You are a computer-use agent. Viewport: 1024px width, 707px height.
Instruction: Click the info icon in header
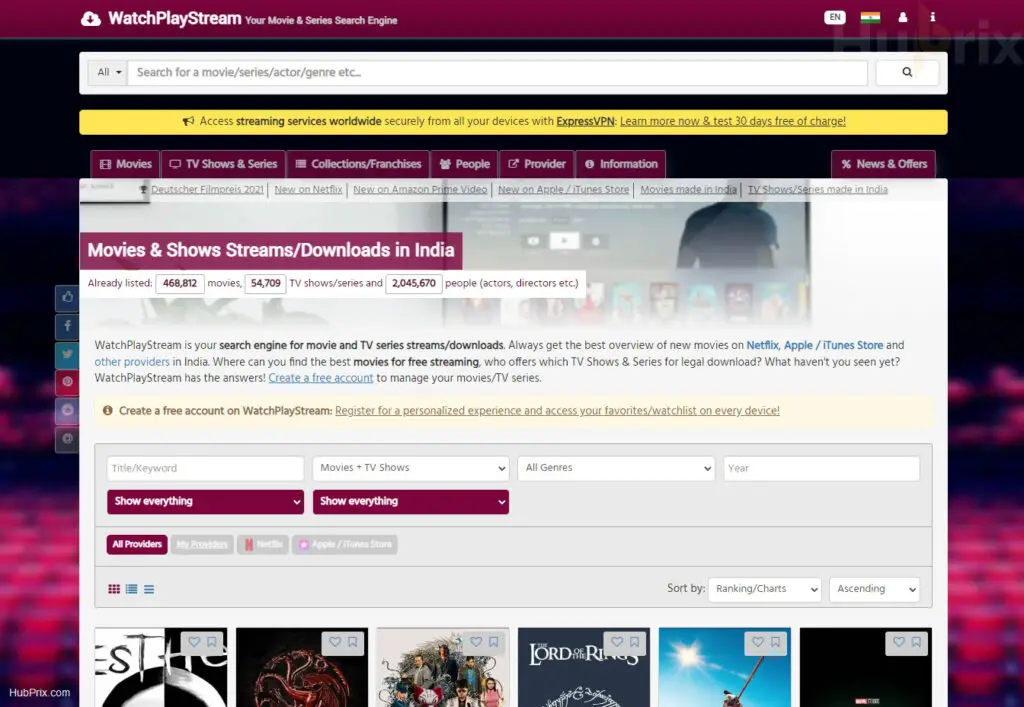click(x=933, y=18)
